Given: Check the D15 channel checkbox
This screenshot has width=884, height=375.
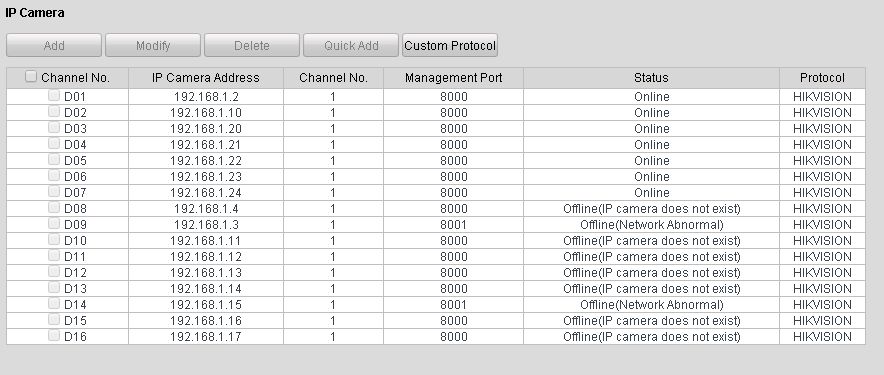Looking at the screenshot, I should pos(54,320).
